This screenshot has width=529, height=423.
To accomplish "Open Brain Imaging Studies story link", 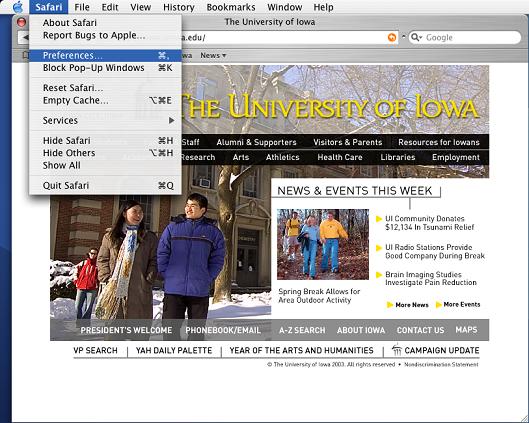I will point(431,279).
